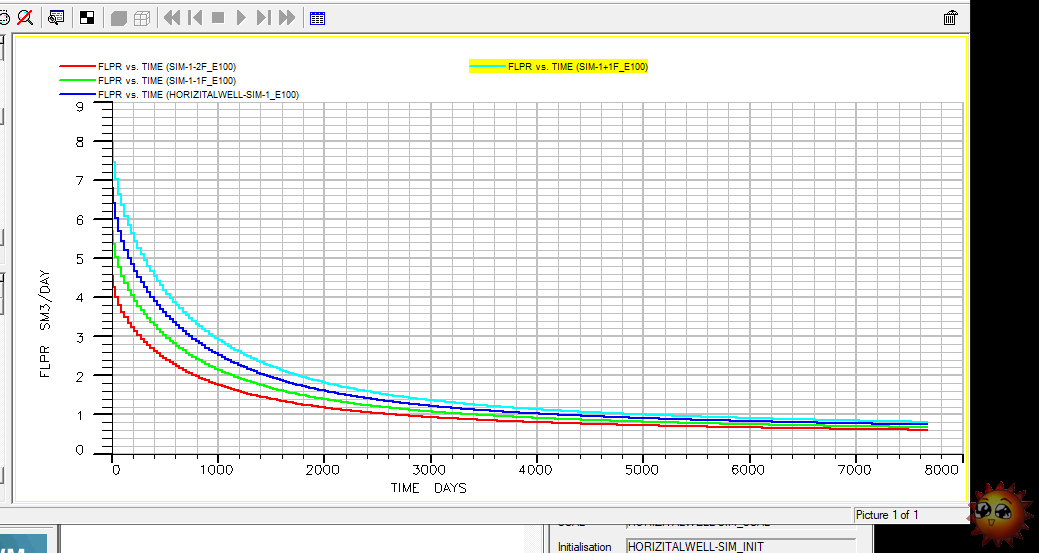1039x553 pixels.
Task: Click the 9 tick label on FLPR axis
Action: (80, 106)
